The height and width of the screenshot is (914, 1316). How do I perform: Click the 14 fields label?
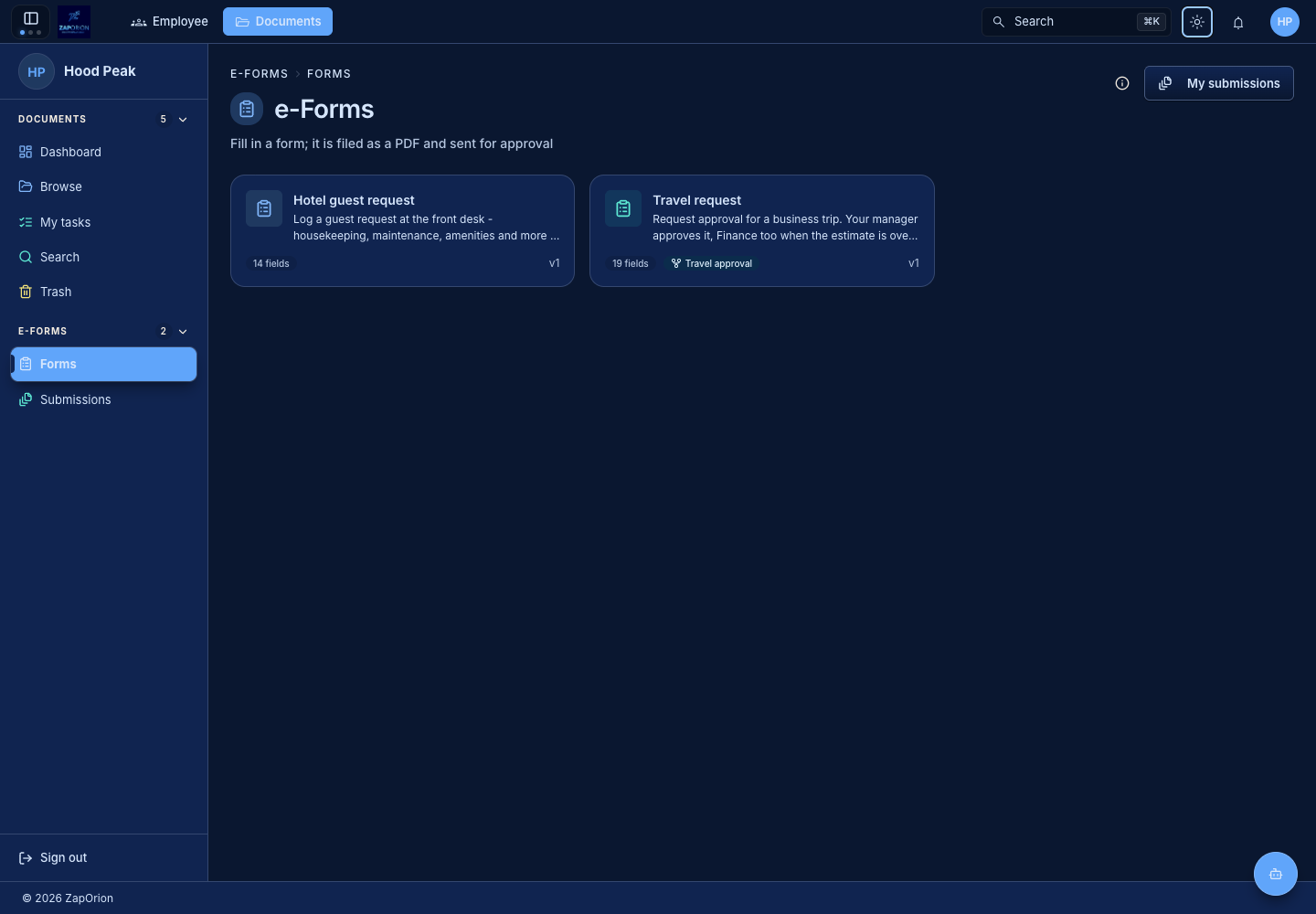coord(271,263)
